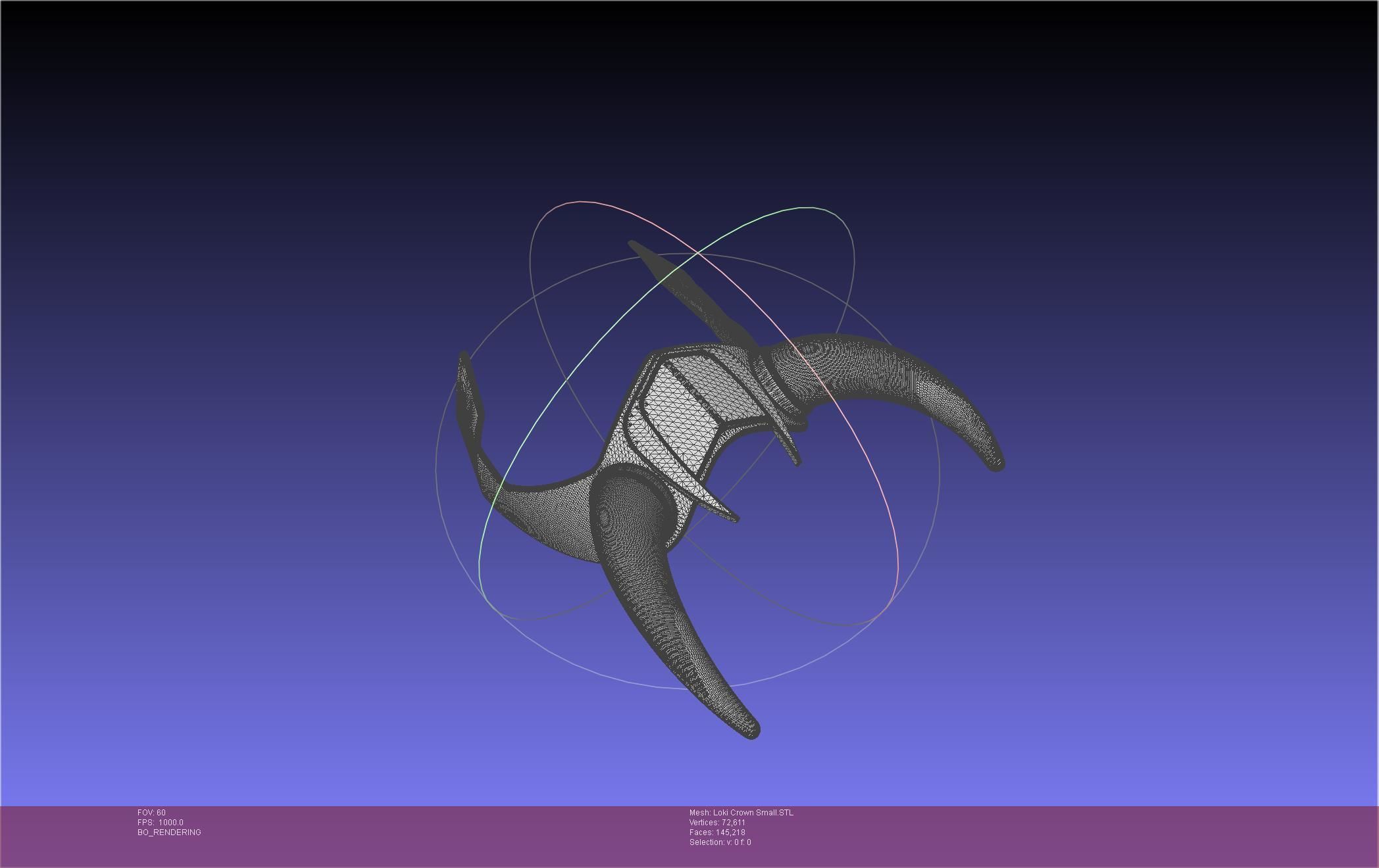Click the Faces 145,218 count text
1379x868 pixels.
click(717, 832)
